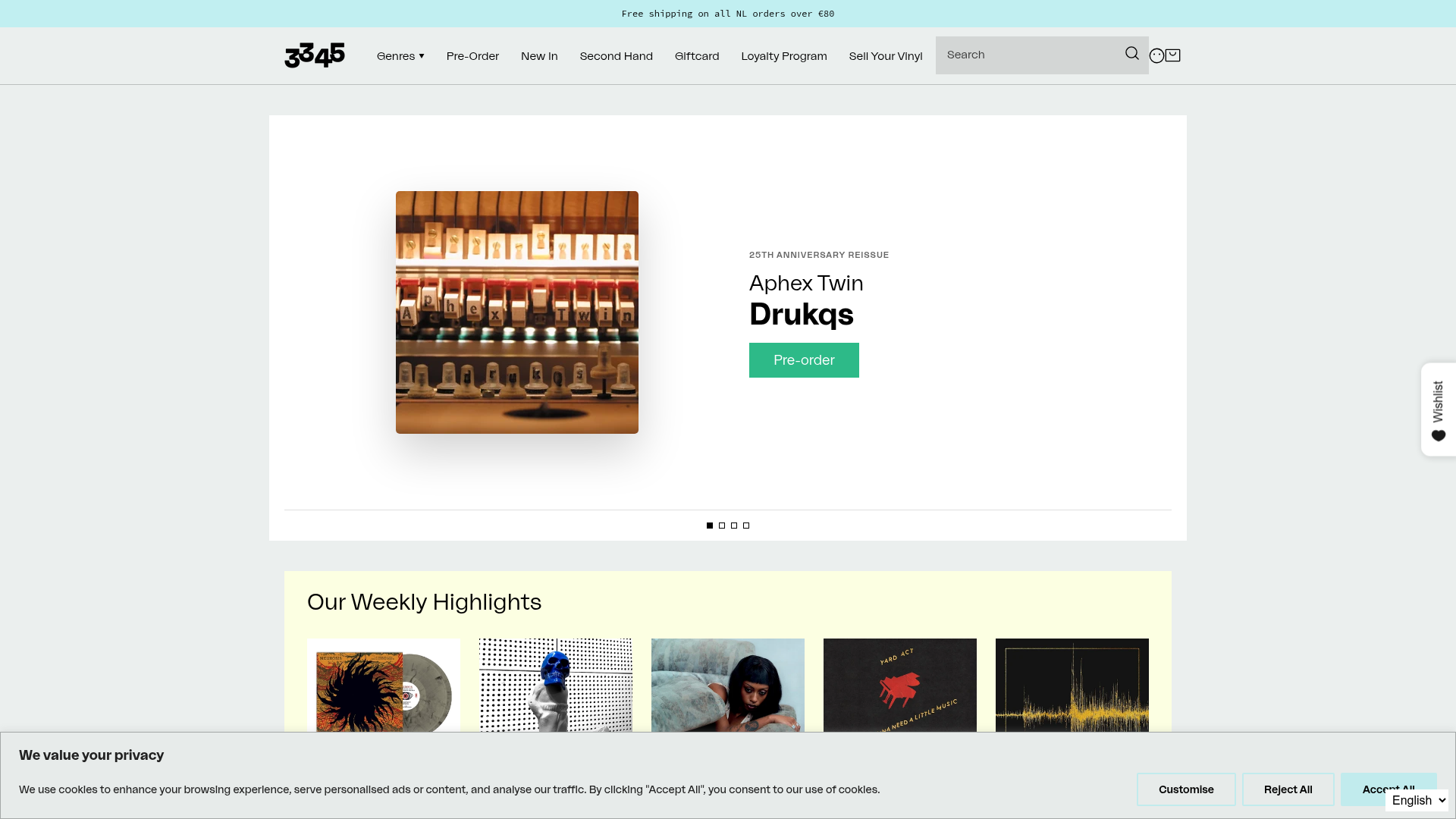Open the English language selector
Viewport: 1456px width, 819px height.
click(1417, 800)
